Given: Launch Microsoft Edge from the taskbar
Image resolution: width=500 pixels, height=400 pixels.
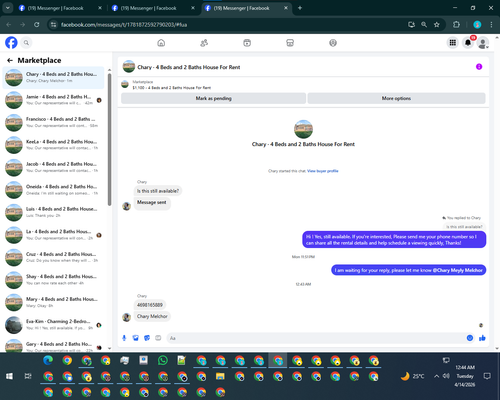Looking at the screenshot, I should (48, 360).
